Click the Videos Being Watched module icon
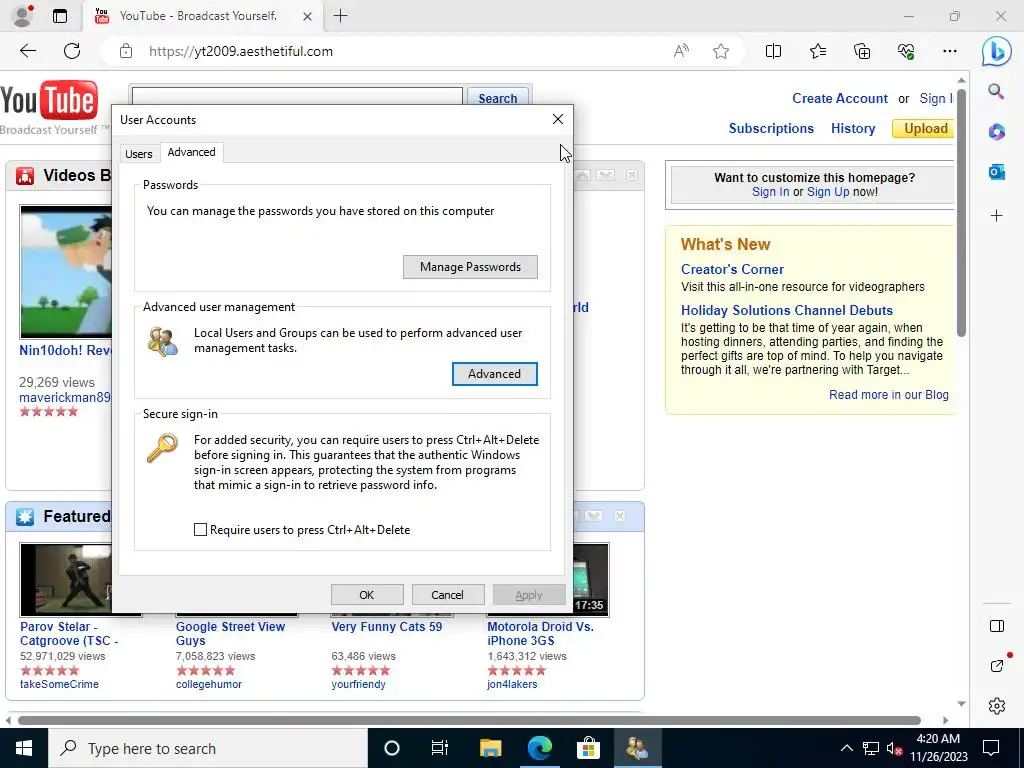Viewport: 1024px width, 768px height. pos(25,176)
